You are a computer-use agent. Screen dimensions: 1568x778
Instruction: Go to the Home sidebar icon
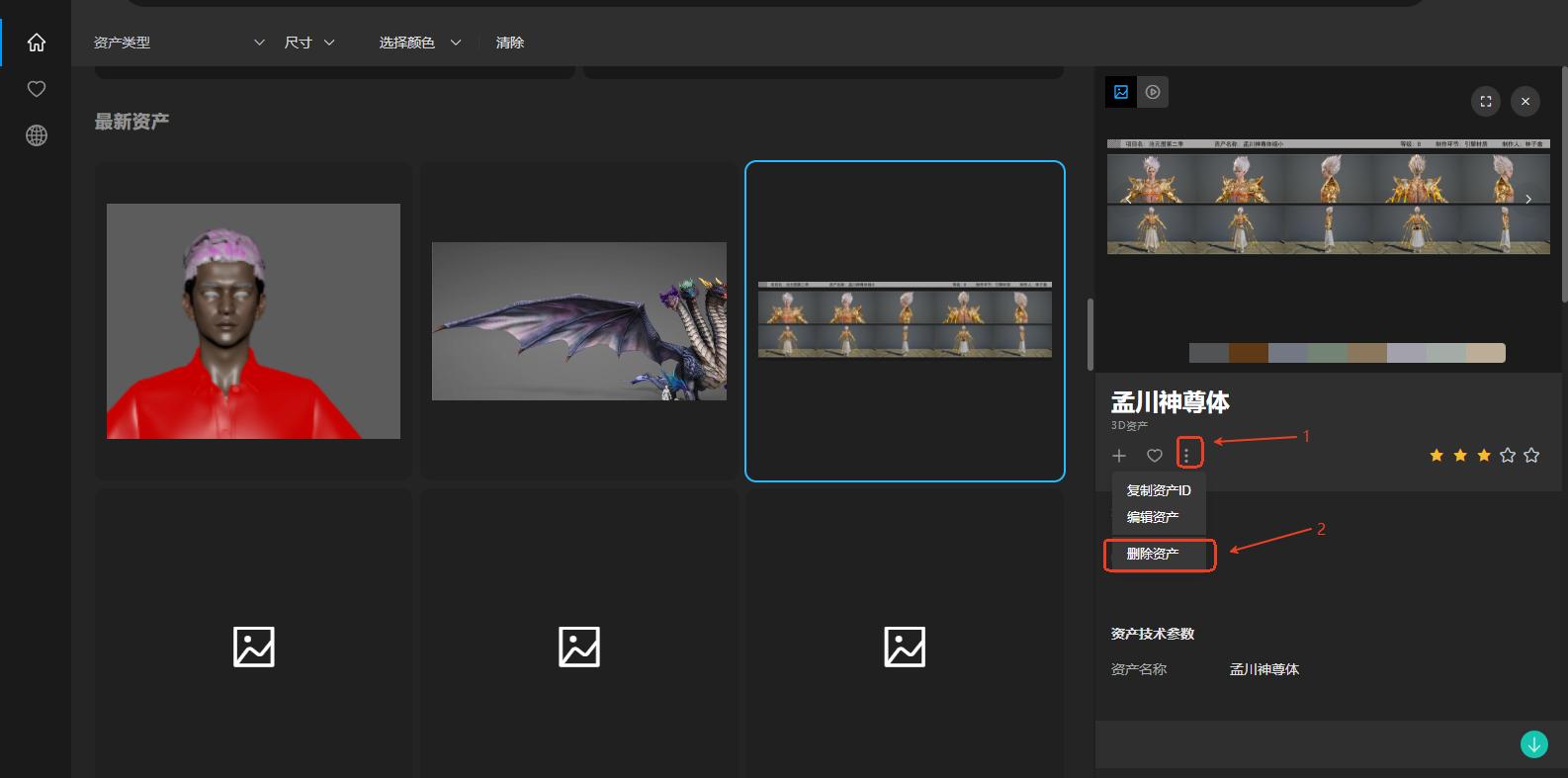(x=37, y=43)
